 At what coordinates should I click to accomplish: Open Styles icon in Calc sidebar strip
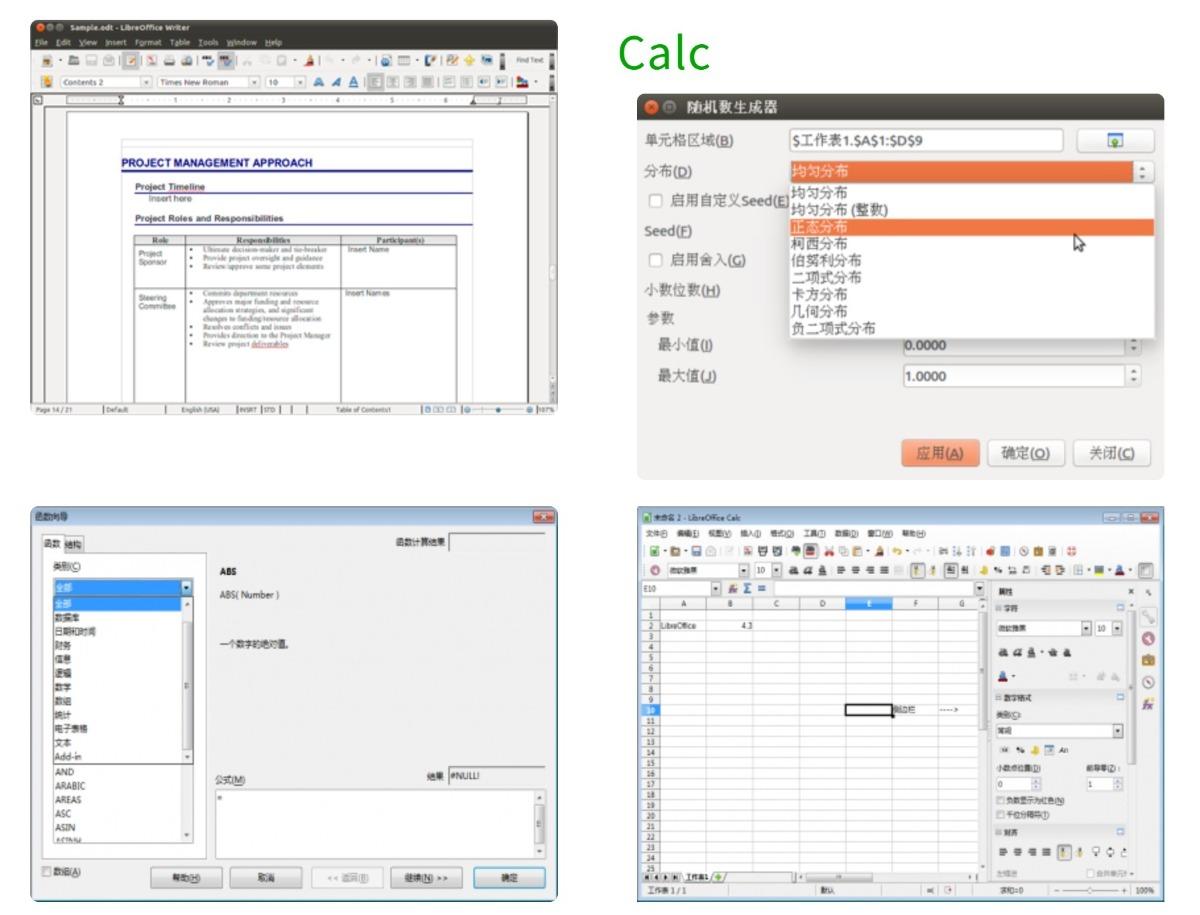point(1148,639)
